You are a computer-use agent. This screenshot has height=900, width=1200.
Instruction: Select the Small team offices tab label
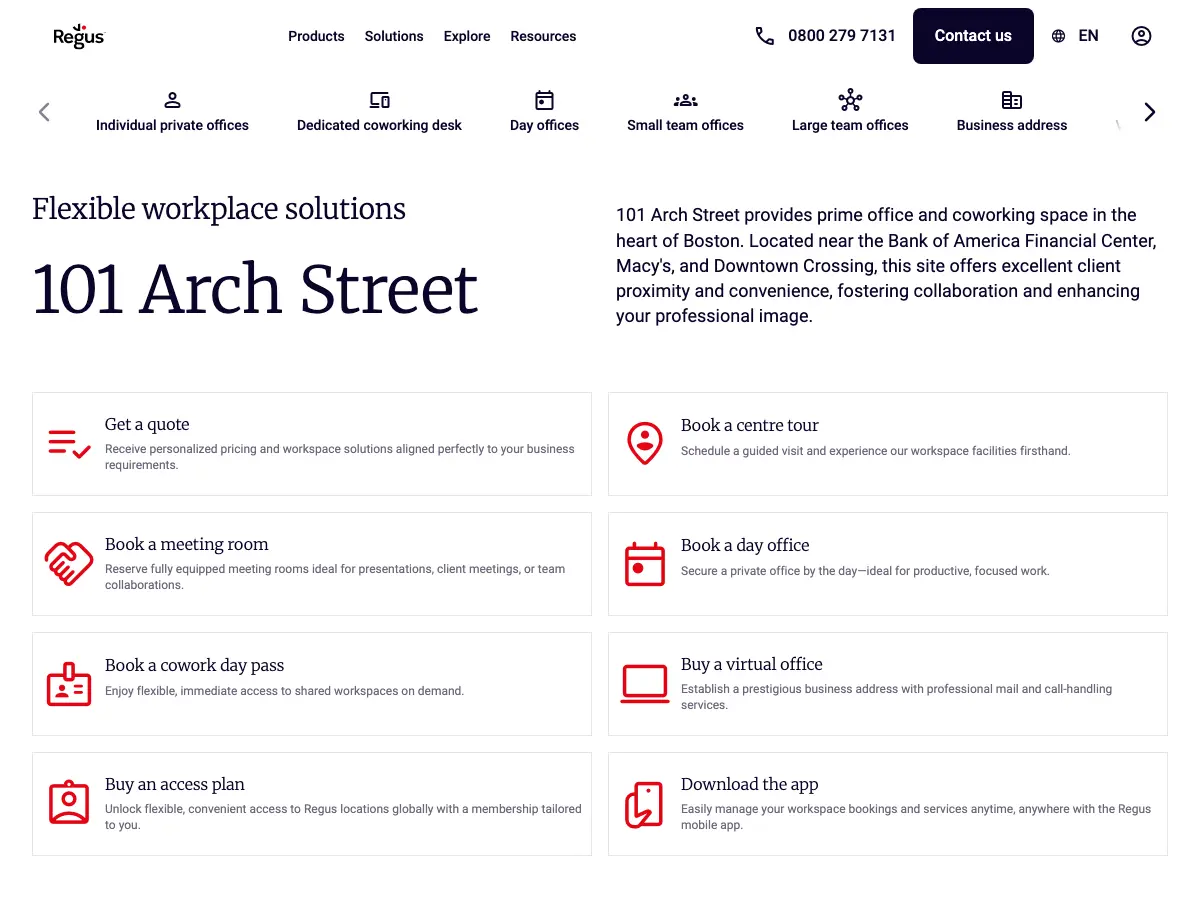click(685, 125)
